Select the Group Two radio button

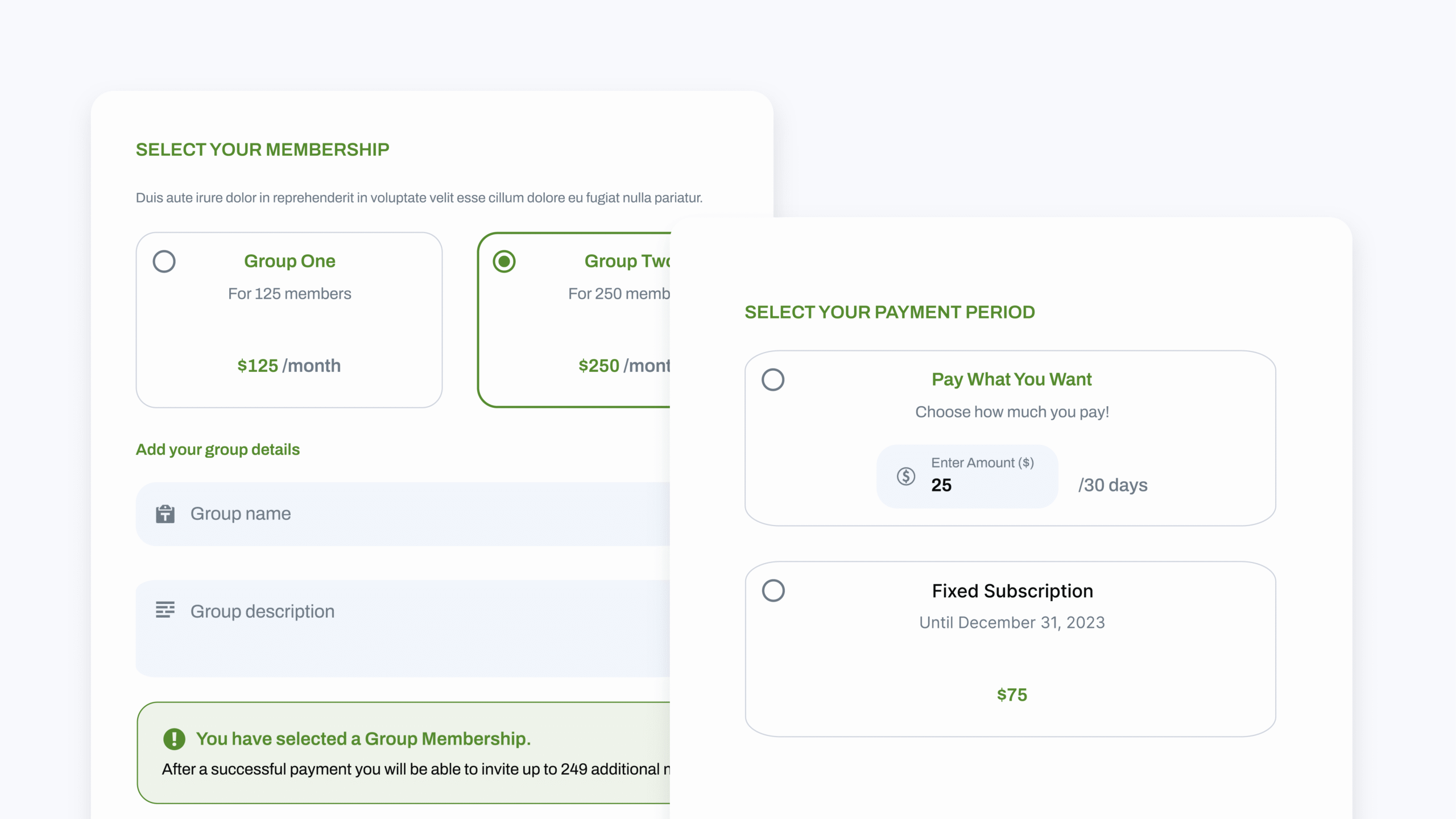pyautogui.click(x=504, y=262)
